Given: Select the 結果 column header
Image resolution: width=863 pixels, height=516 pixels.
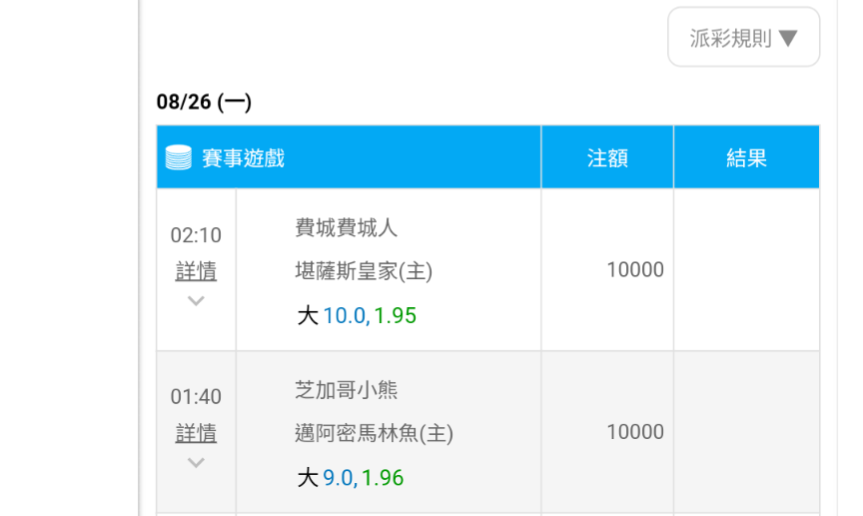Looking at the screenshot, I should tap(746, 158).
